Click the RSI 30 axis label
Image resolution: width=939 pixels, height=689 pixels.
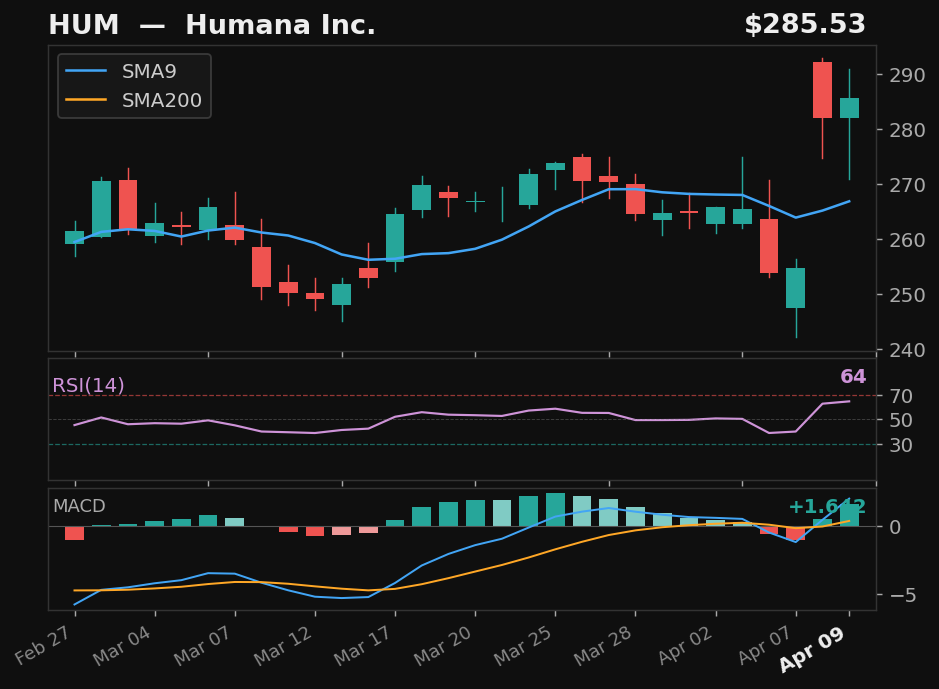pyautogui.click(x=901, y=445)
